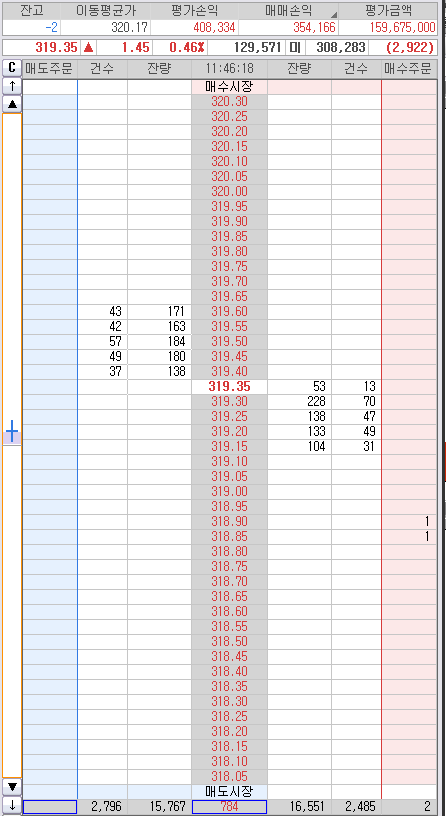Click sell count 37 at 319.40
Screen dimensions: 446x816
click(103, 372)
